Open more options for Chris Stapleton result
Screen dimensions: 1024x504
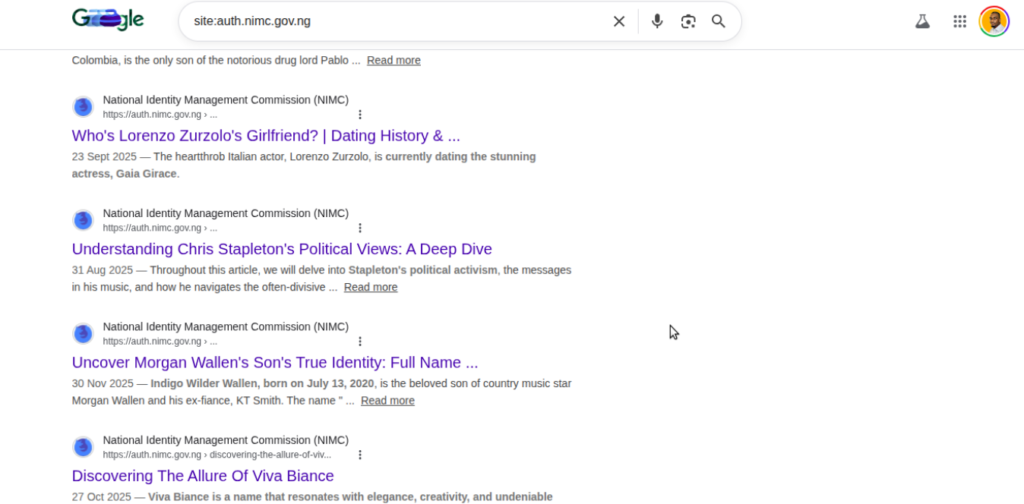coord(360,228)
